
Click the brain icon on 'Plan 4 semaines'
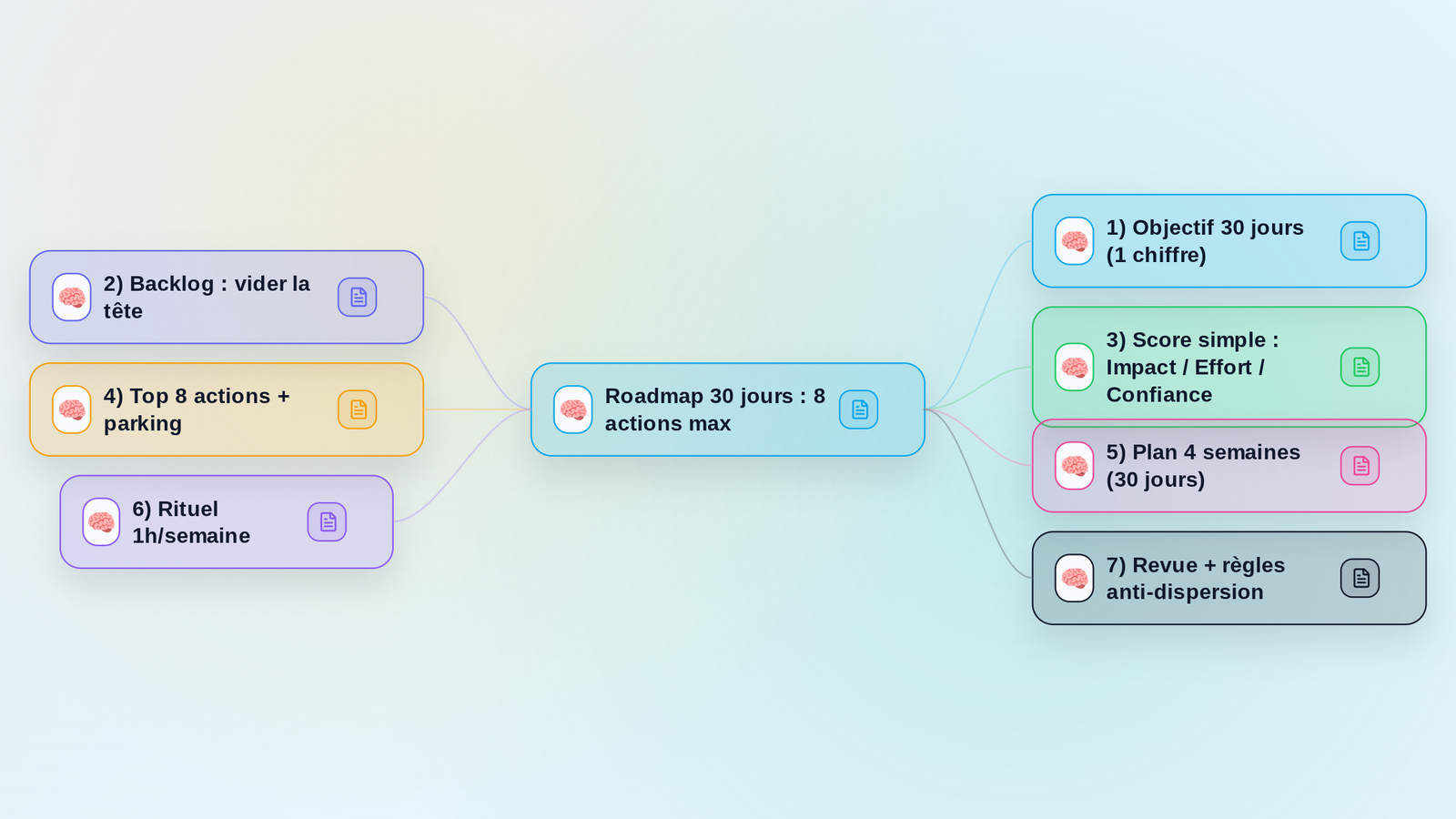[x=1074, y=465]
